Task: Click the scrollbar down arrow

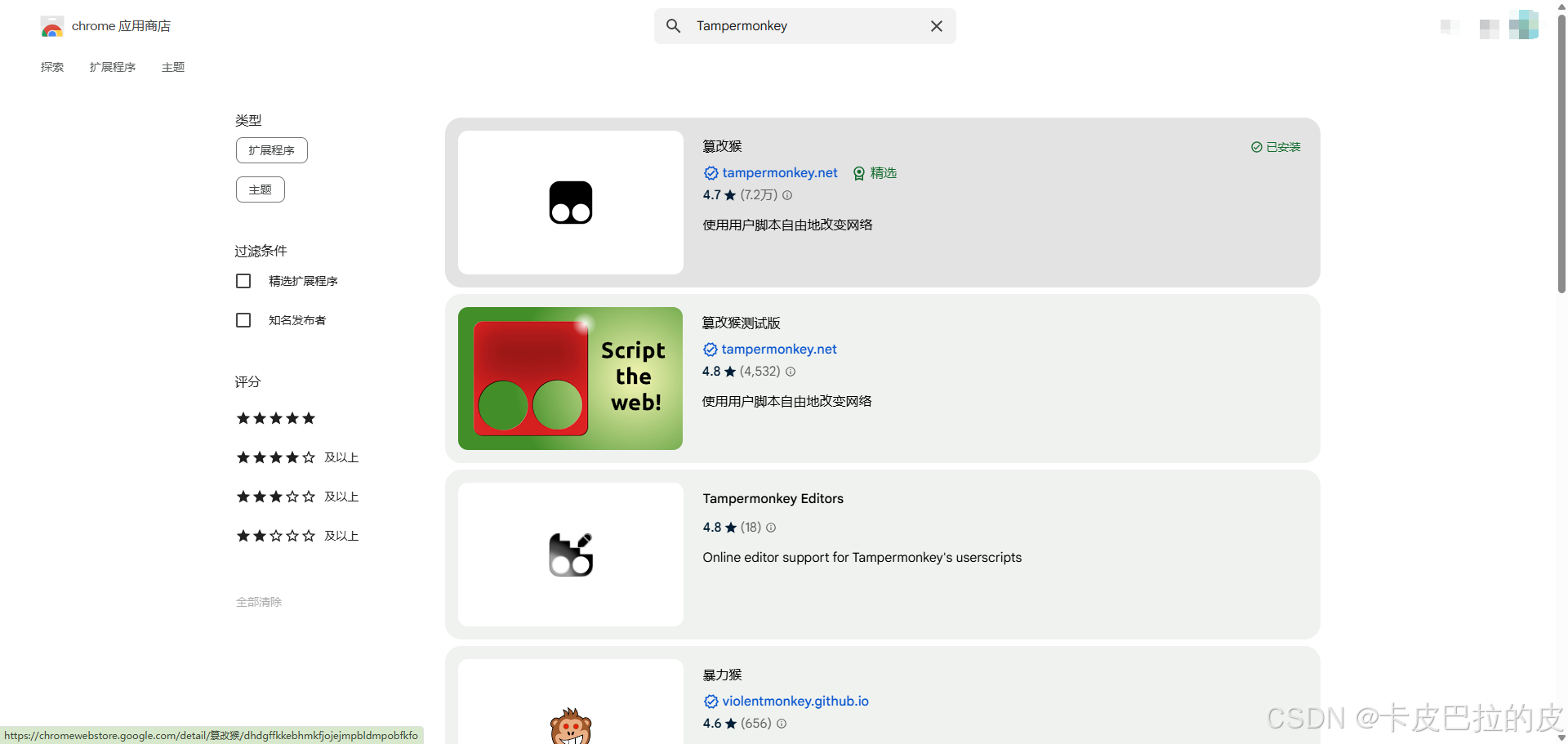Action: (1561, 737)
